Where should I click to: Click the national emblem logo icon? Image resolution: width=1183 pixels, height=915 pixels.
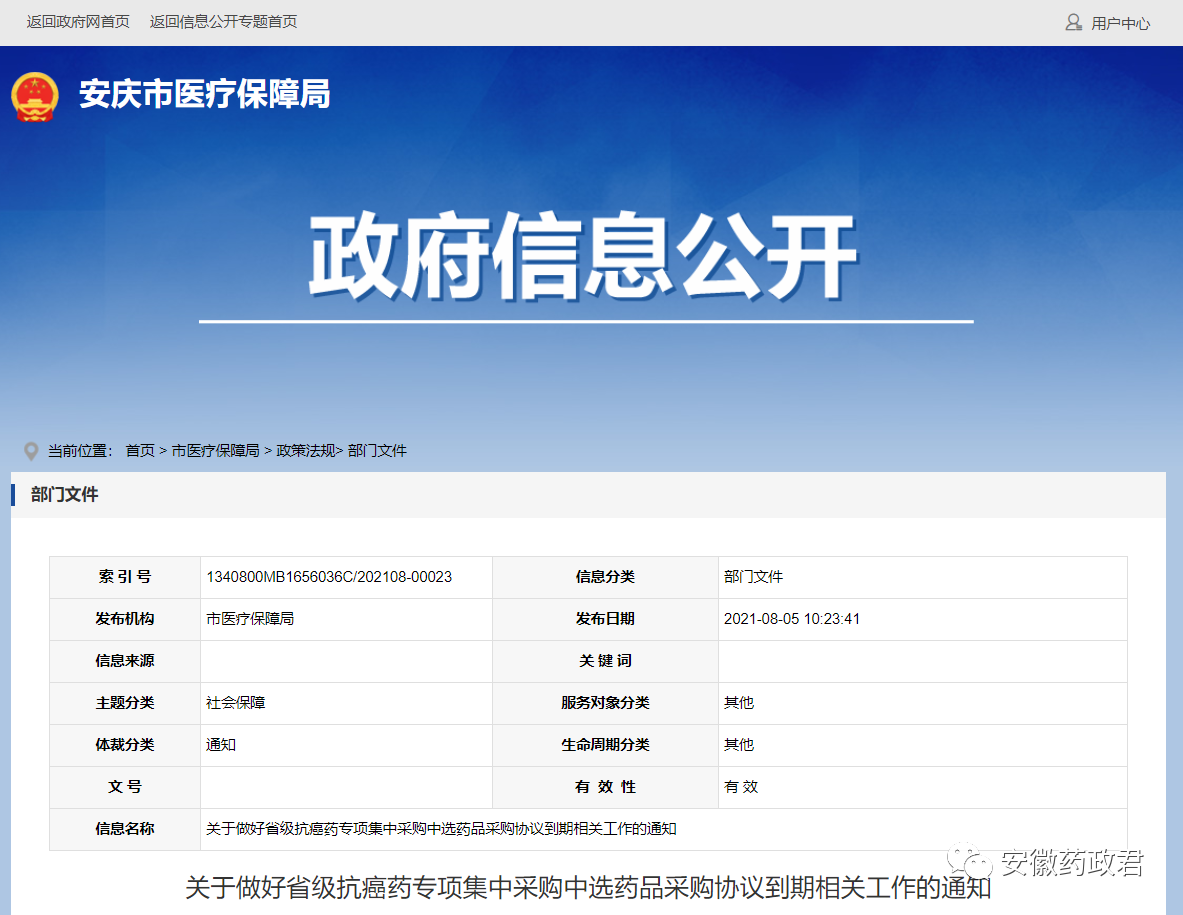click(35, 97)
